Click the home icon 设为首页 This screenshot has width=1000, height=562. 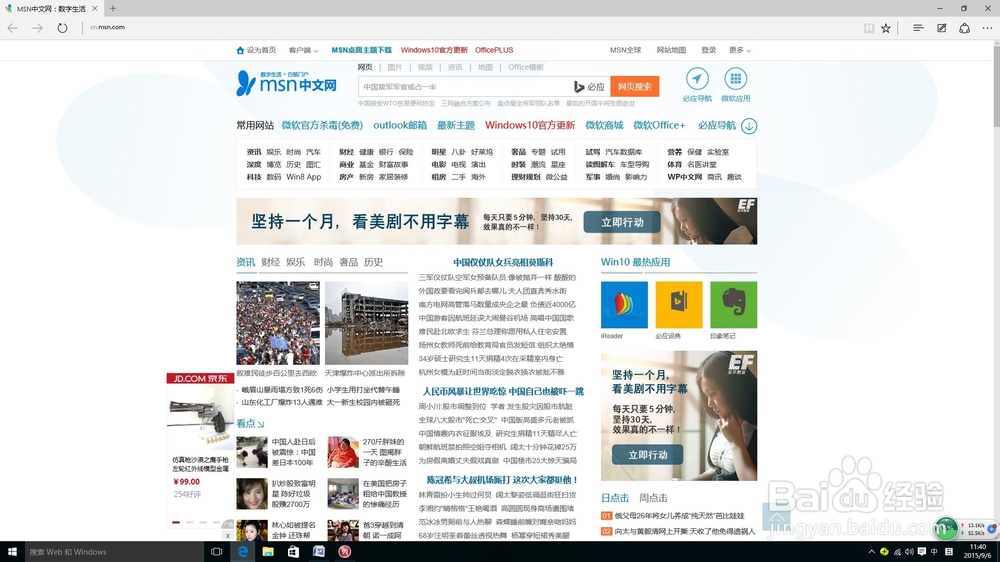point(240,50)
